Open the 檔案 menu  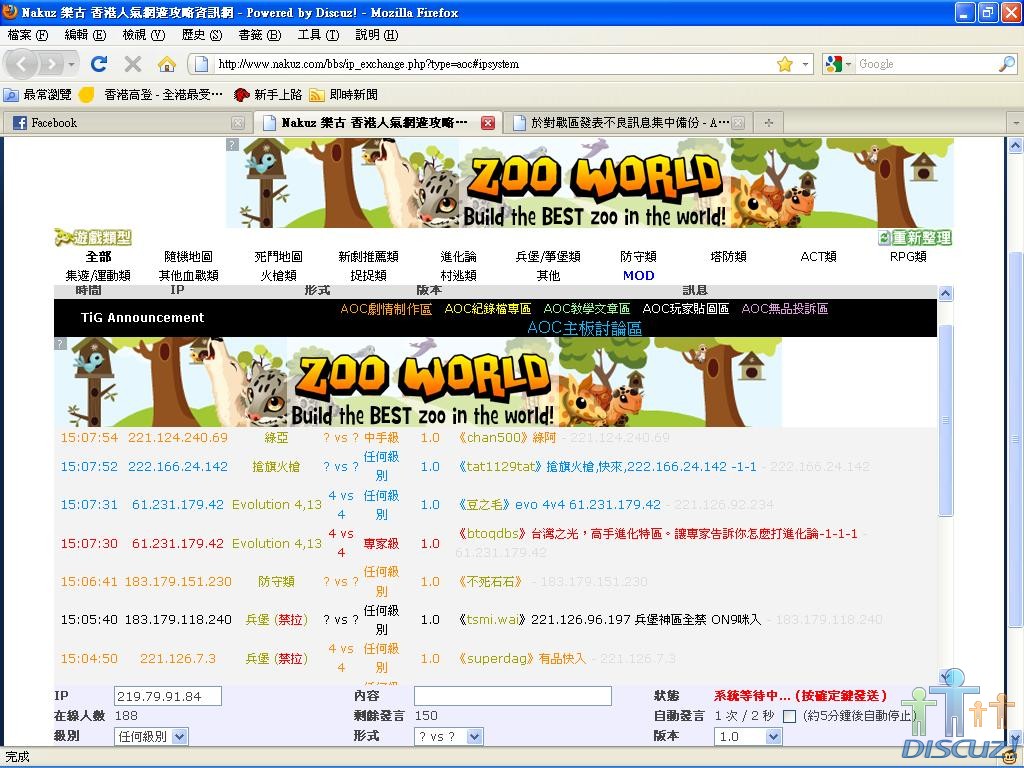tap(27, 35)
